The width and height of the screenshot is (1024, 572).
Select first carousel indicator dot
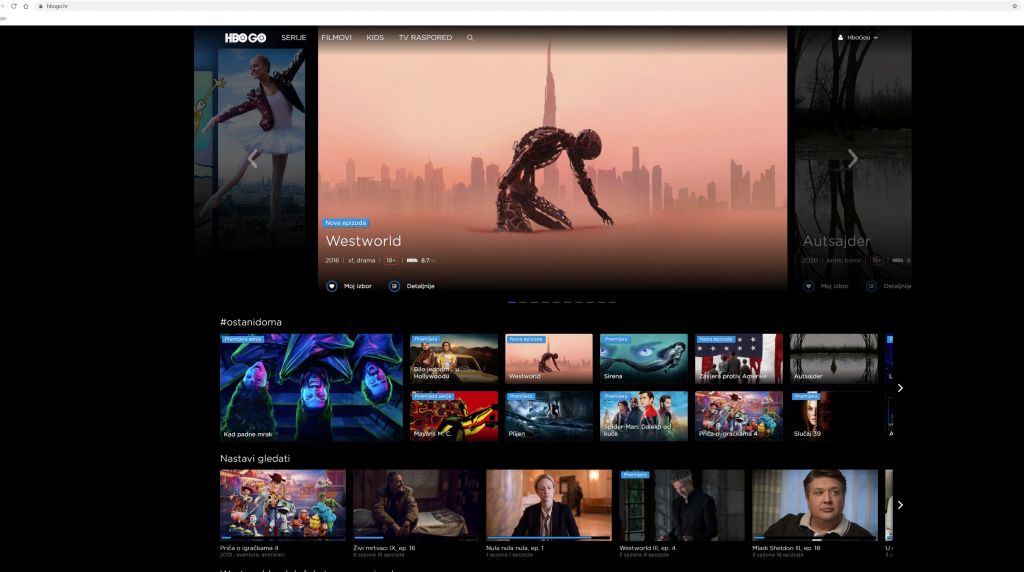[x=512, y=301]
